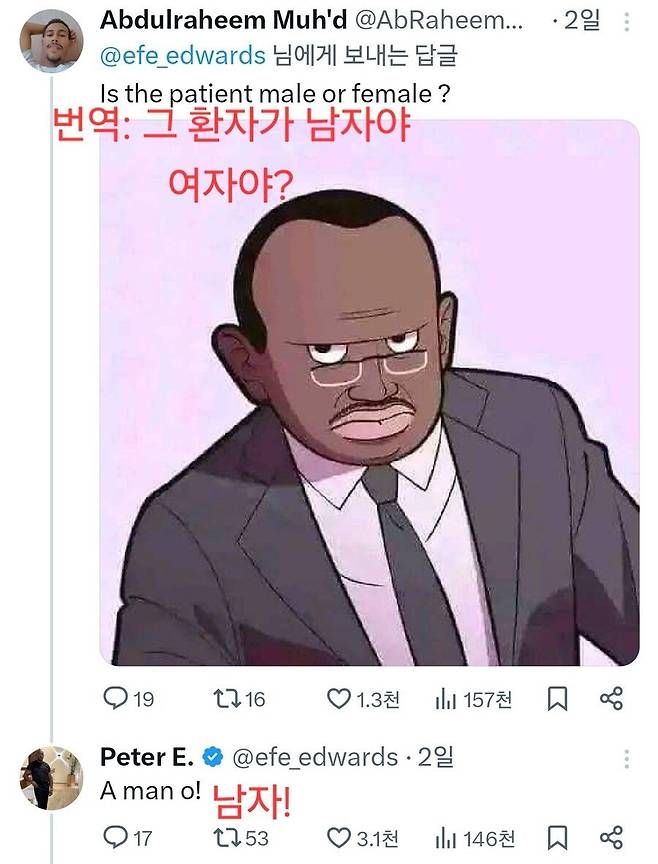Like Peter E.'s 'A man o!' tweet

coord(340,837)
